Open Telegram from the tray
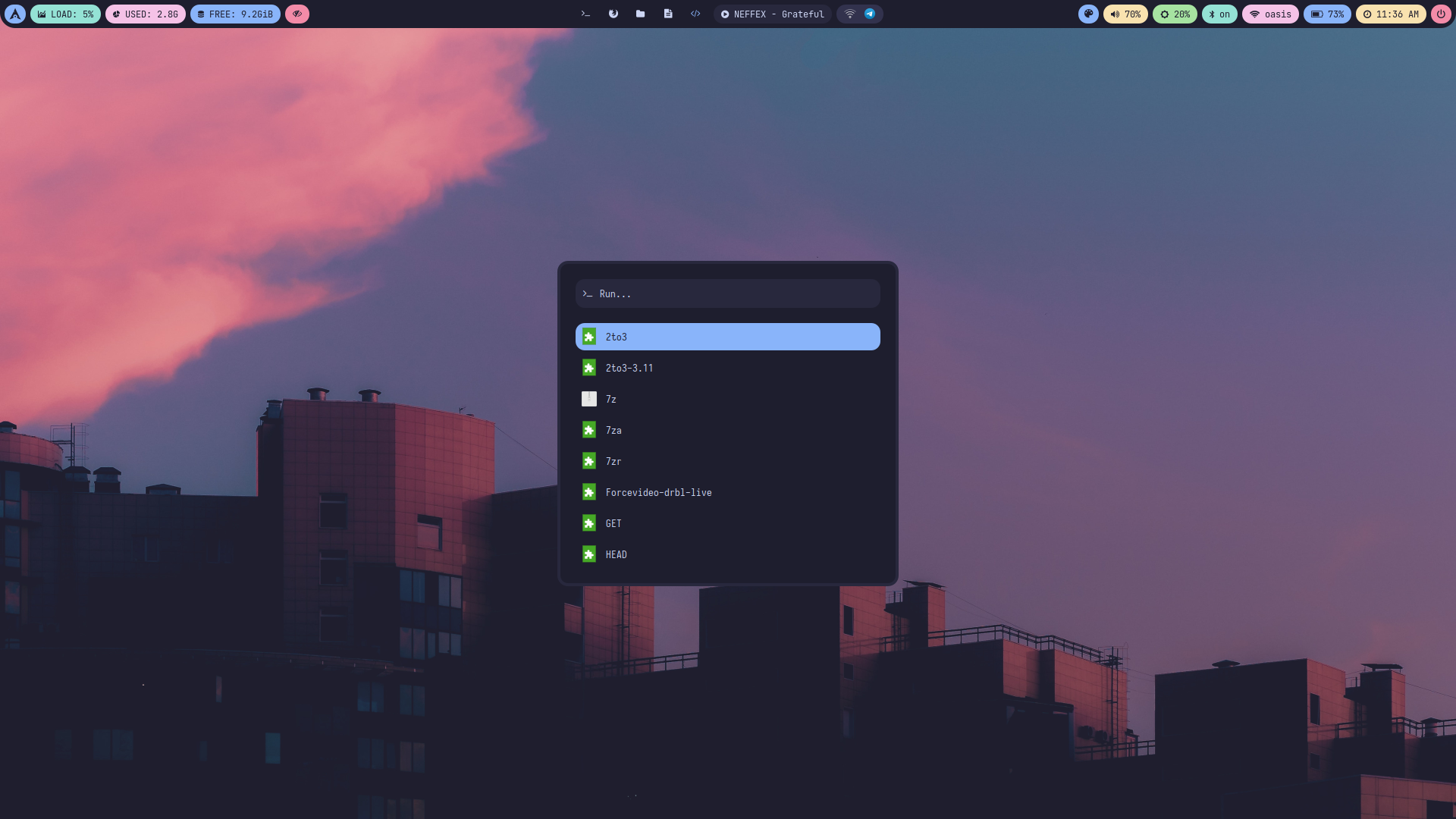Viewport: 1456px width, 819px height. [870, 14]
